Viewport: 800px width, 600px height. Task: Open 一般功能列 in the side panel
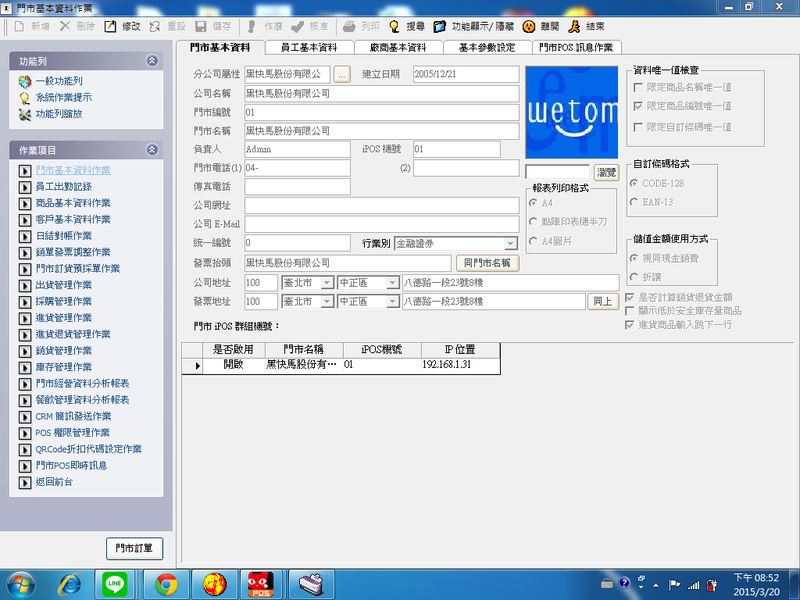tap(59, 81)
